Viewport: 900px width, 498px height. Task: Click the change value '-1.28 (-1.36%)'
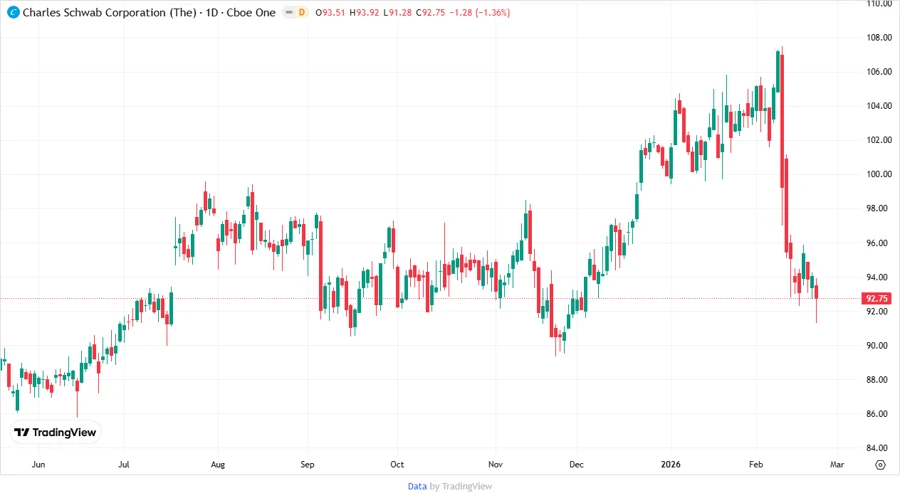pyautogui.click(x=480, y=12)
